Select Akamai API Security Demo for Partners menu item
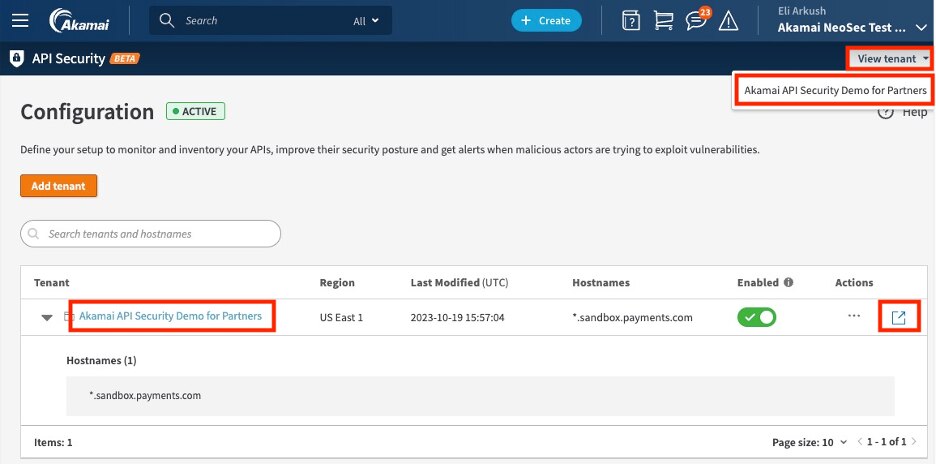 point(835,91)
